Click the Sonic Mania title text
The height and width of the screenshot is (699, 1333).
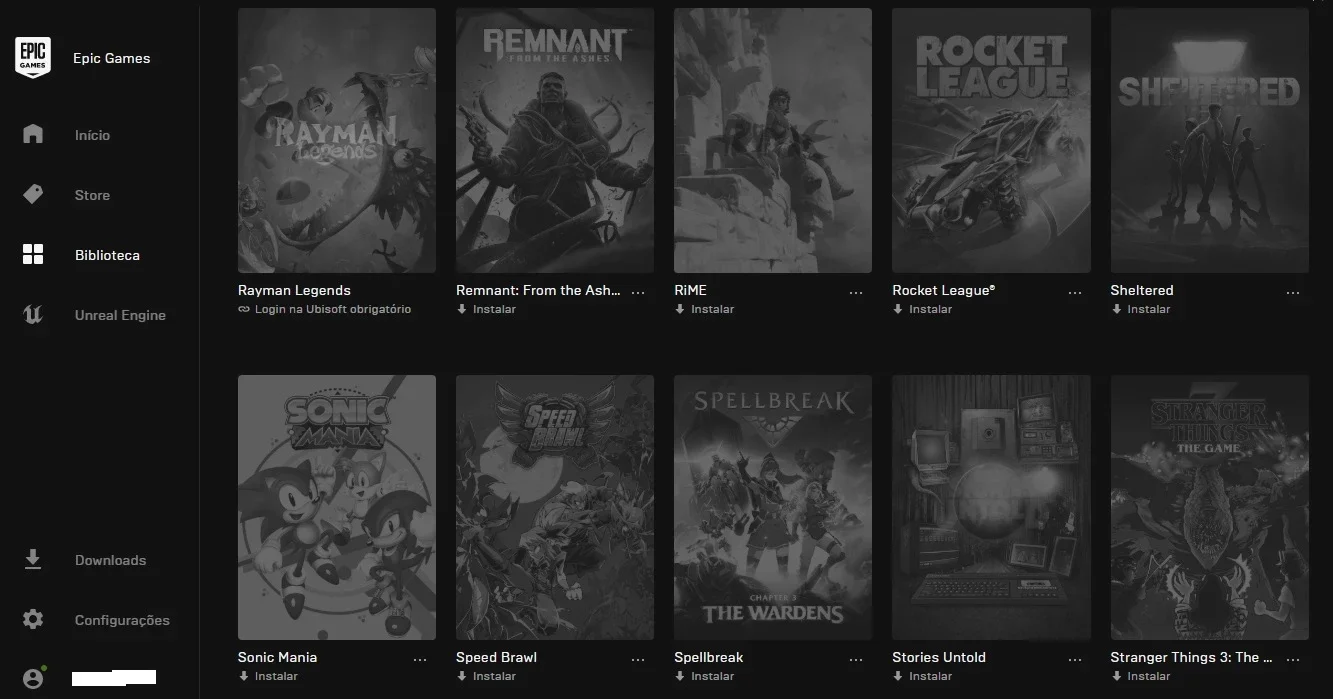tap(277, 657)
